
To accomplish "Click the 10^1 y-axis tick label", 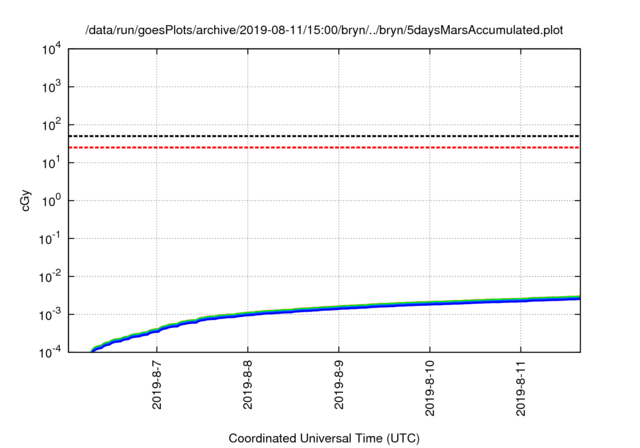I will 51,163.
